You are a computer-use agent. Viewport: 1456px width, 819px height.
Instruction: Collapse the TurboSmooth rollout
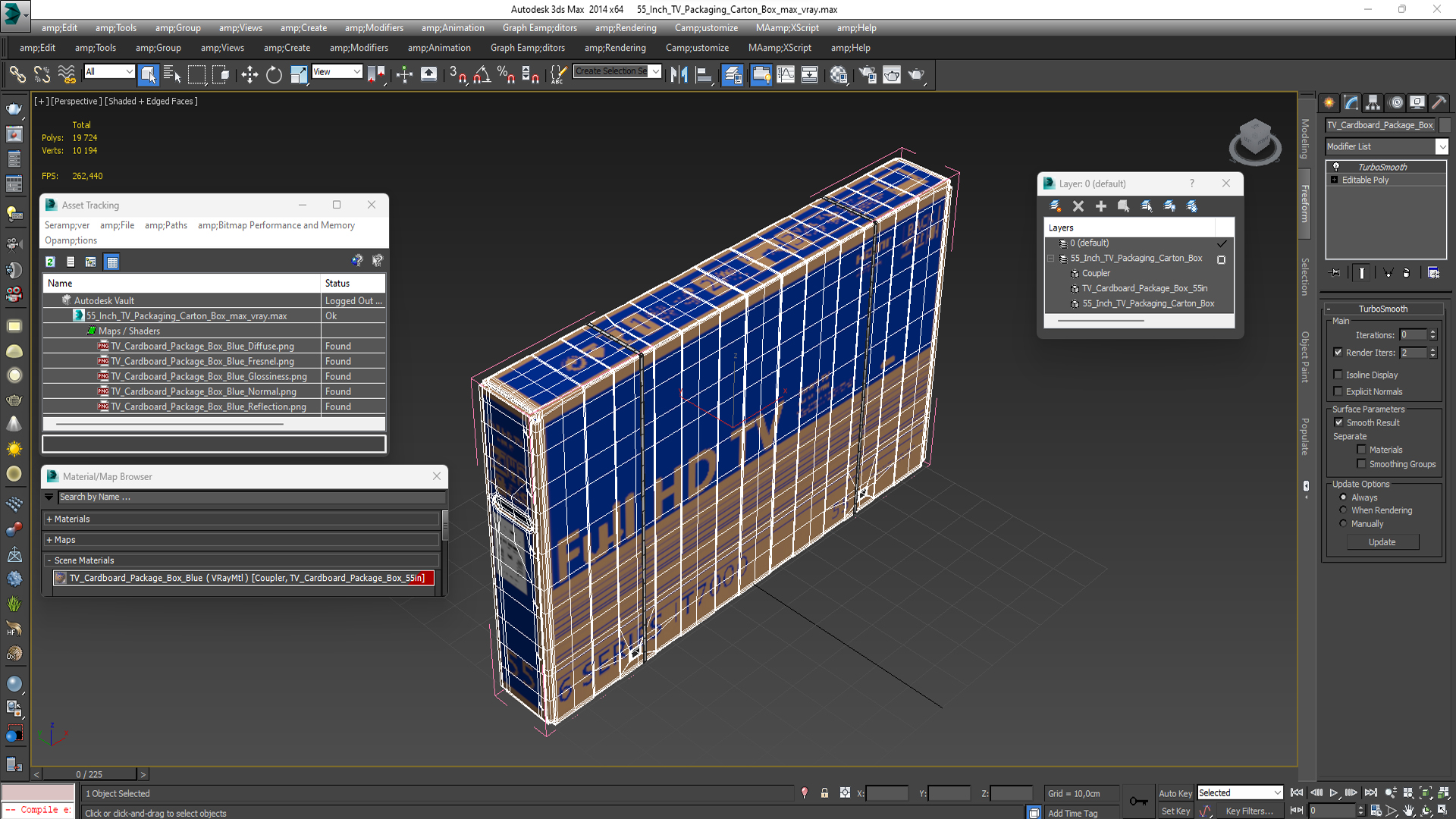click(x=1382, y=309)
